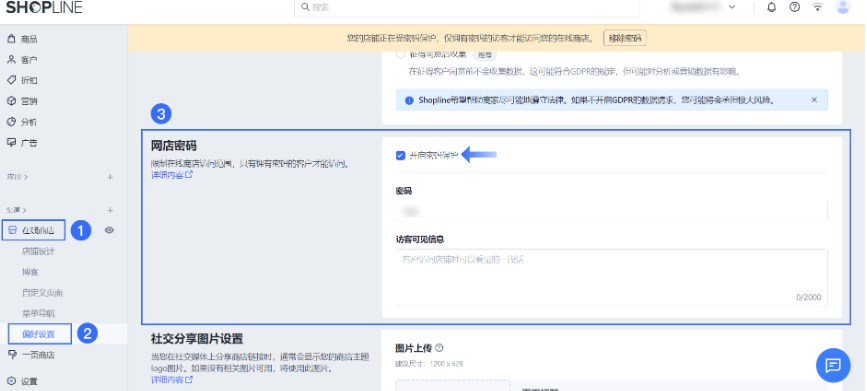
Task: Open 营销 in the sidebar
Action: (22, 101)
